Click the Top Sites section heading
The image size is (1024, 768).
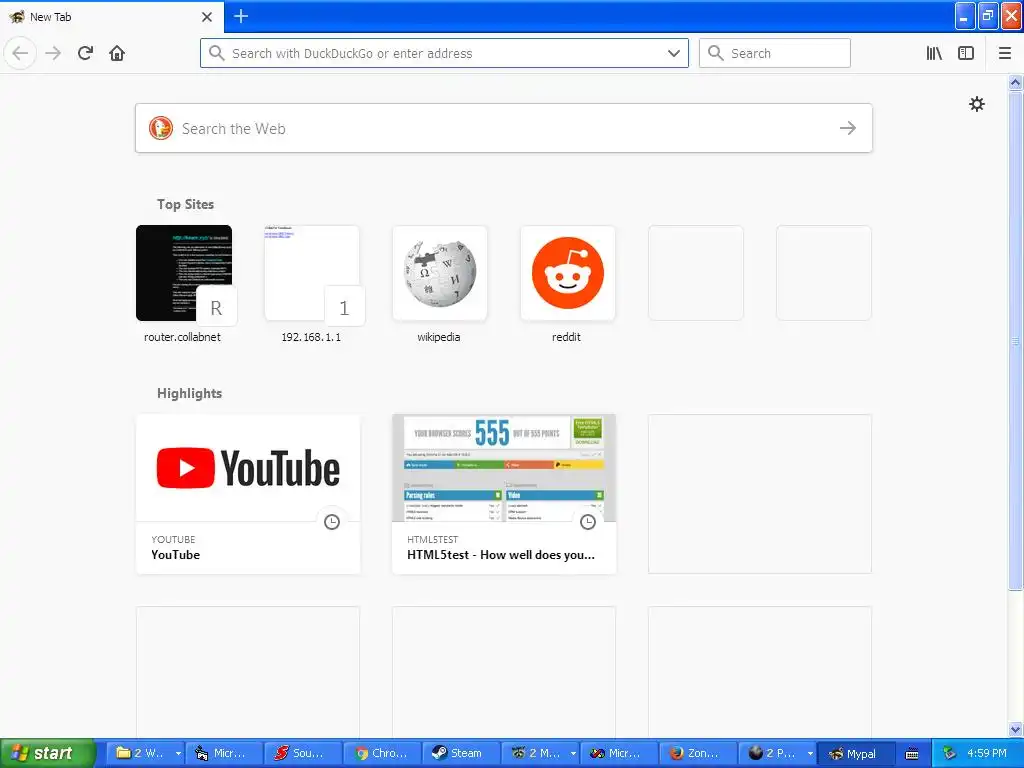(185, 204)
